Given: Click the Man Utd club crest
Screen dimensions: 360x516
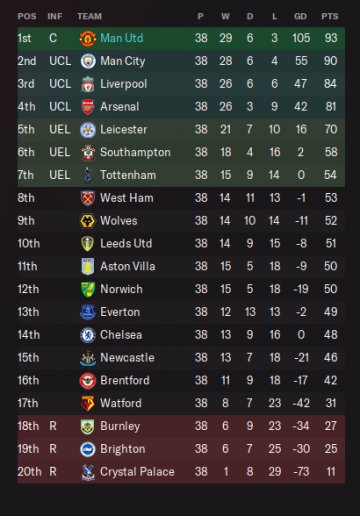Looking at the screenshot, I should pos(88,38).
